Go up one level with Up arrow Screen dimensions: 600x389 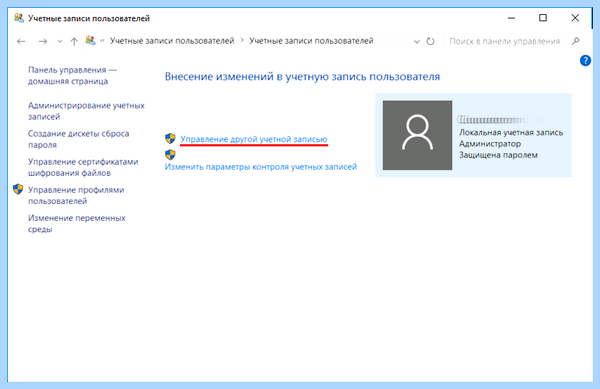74,41
